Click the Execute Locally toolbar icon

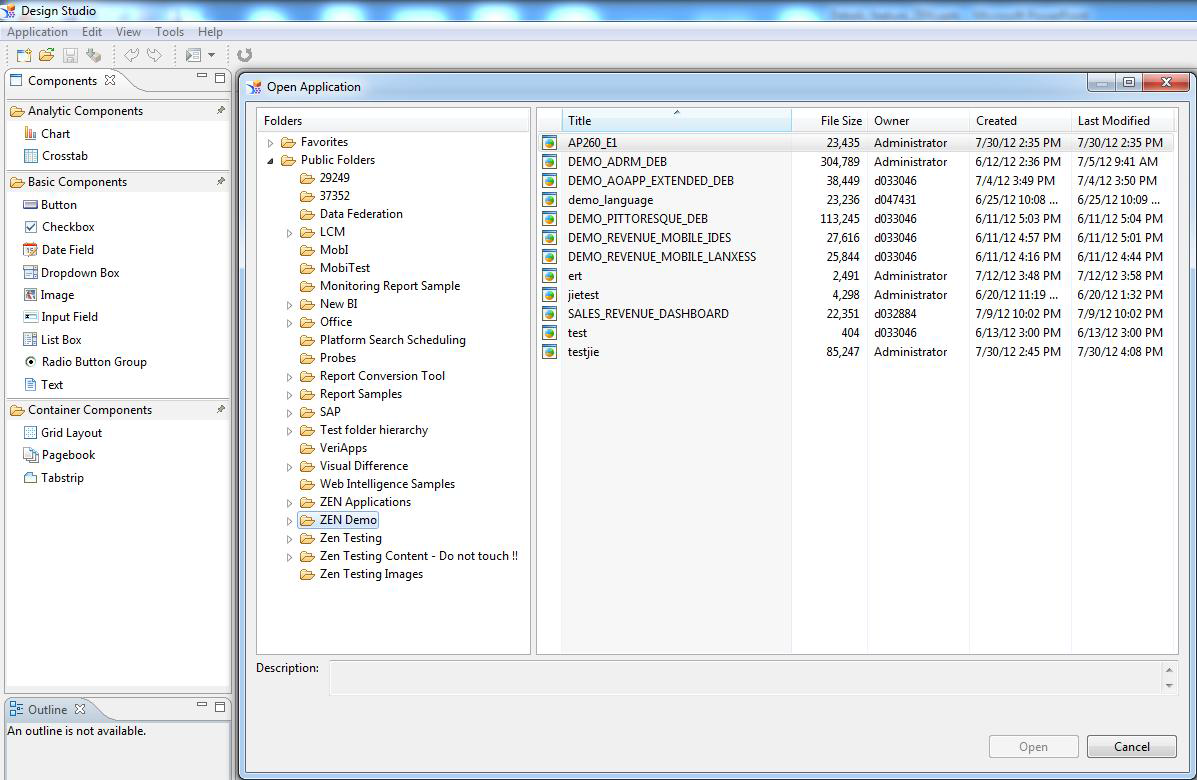pos(193,55)
